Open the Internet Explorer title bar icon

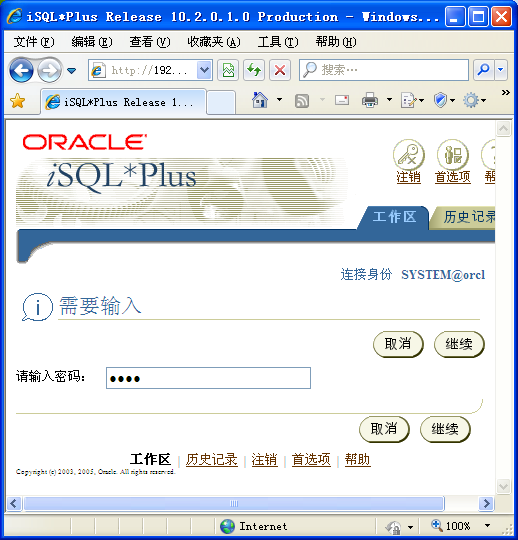tap(14, 16)
